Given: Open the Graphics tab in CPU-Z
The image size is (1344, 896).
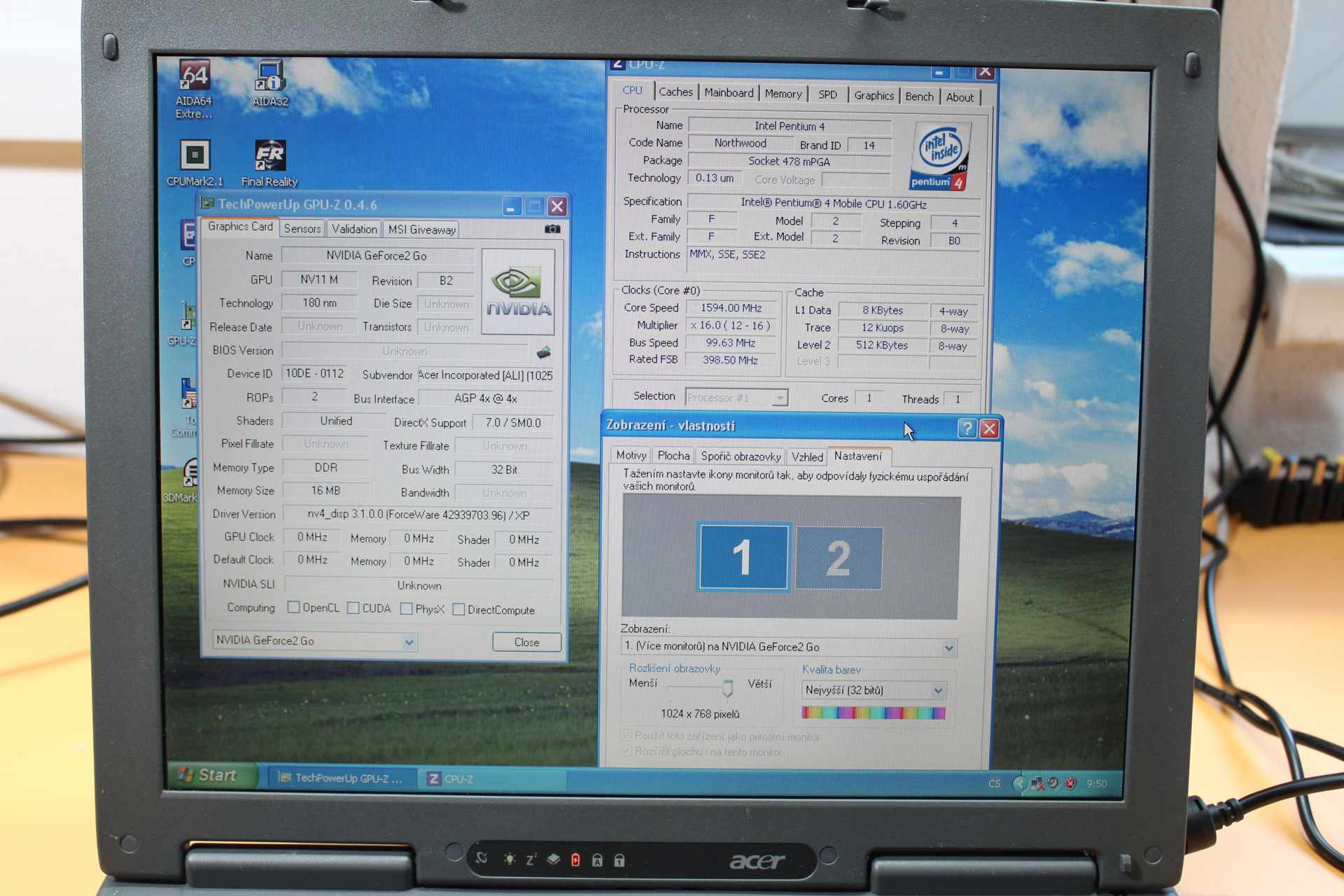Looking at the screenshot, I should tap(874, 95).
